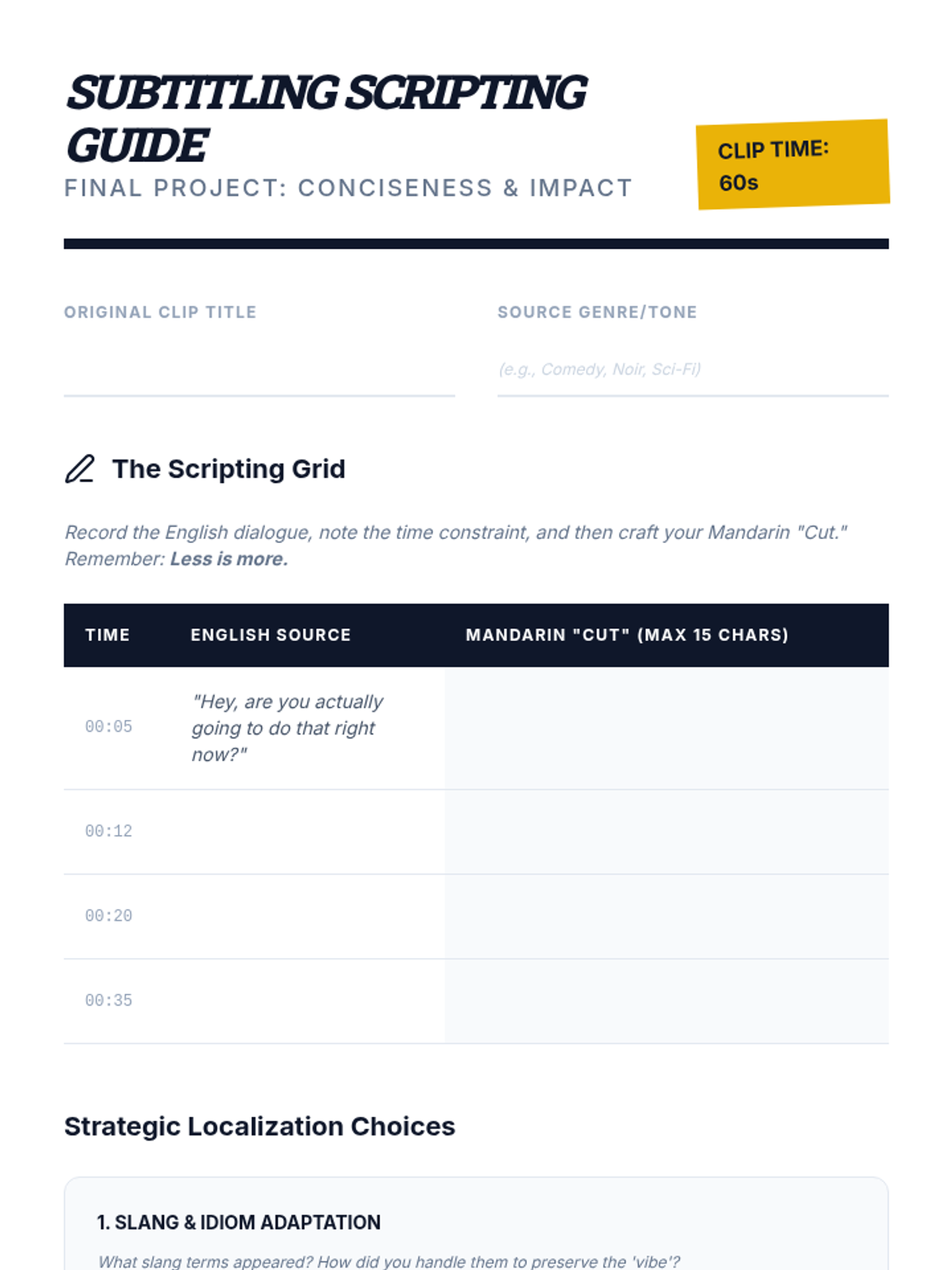Click the 00:35 timestamp
Screen dimensions: 952x1270
coord(109,1001)
